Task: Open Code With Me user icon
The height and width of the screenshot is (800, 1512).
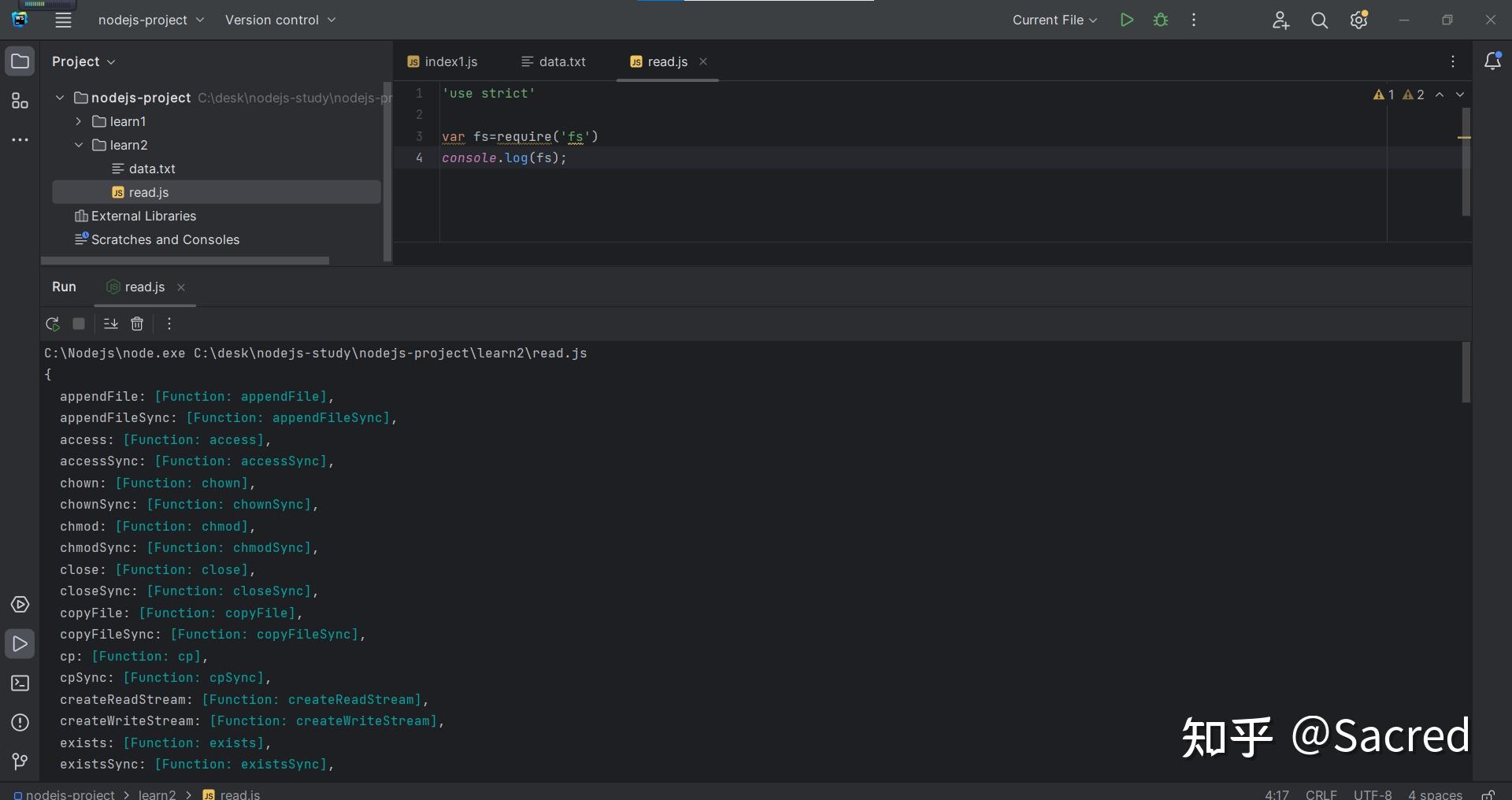Action: click(1280, 20)
